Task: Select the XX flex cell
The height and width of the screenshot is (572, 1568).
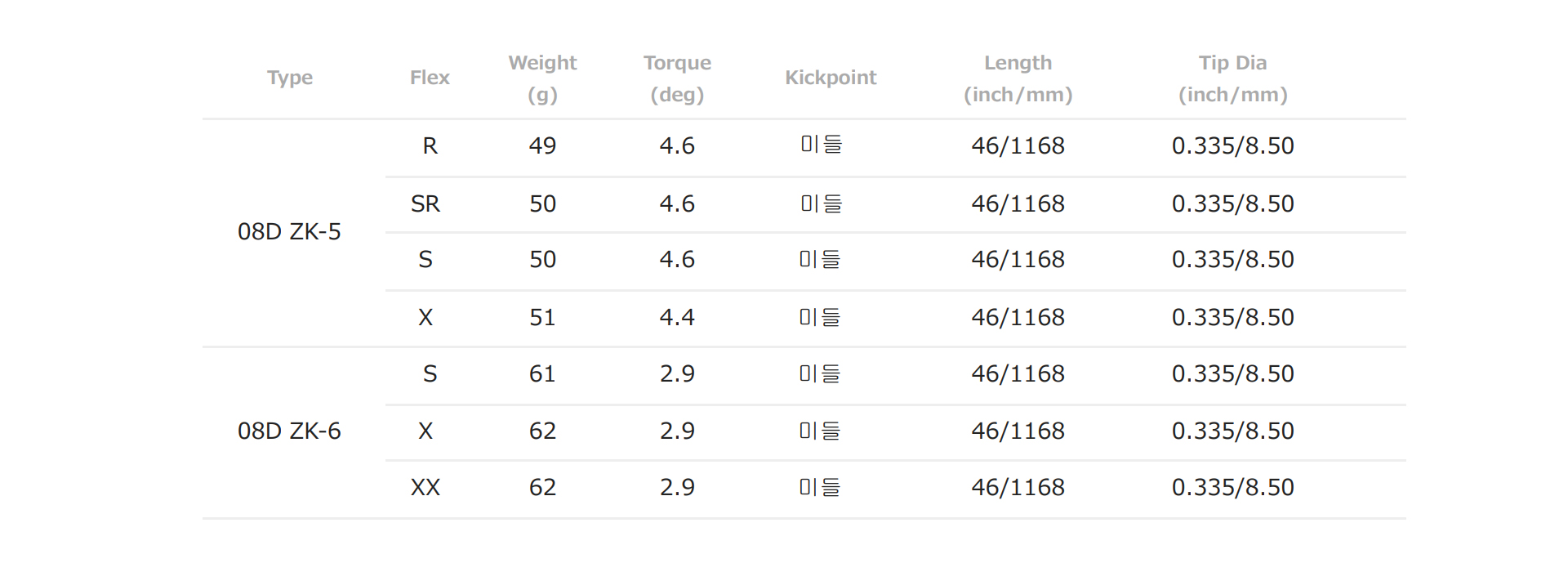Action: click(x=425, y=488)
